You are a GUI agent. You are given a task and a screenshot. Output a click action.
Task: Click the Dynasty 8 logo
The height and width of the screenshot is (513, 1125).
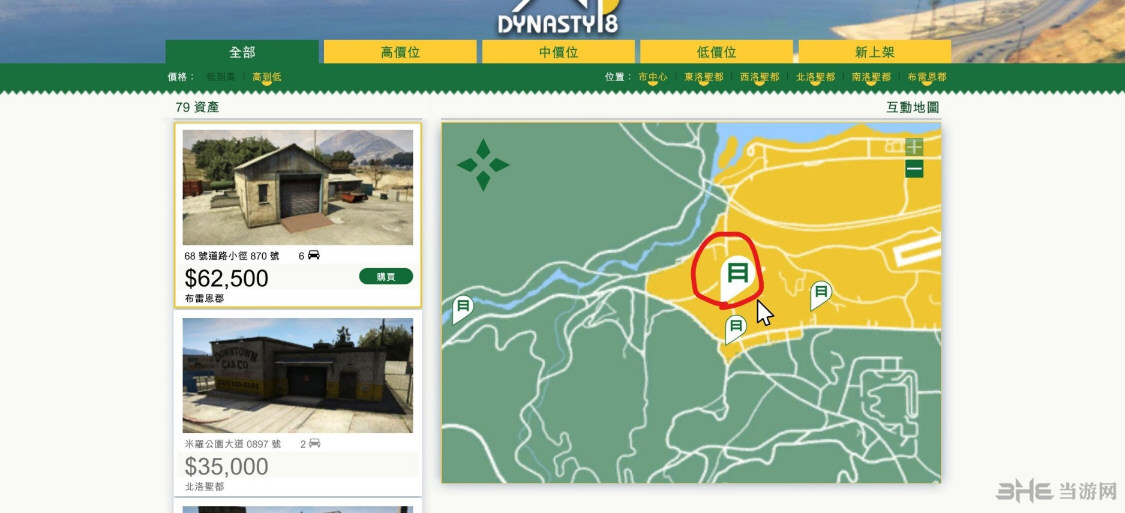pos(558,18)
